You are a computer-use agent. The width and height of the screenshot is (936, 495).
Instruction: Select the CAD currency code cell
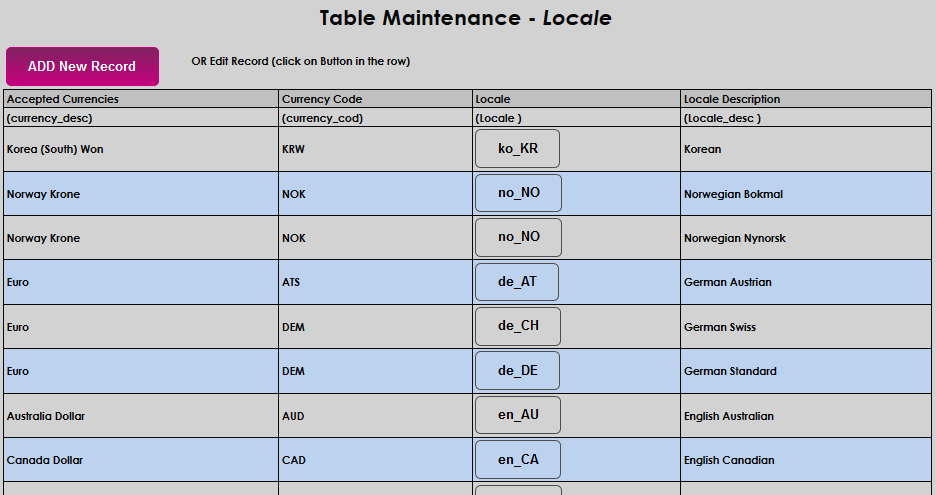[x=293, y=460]
